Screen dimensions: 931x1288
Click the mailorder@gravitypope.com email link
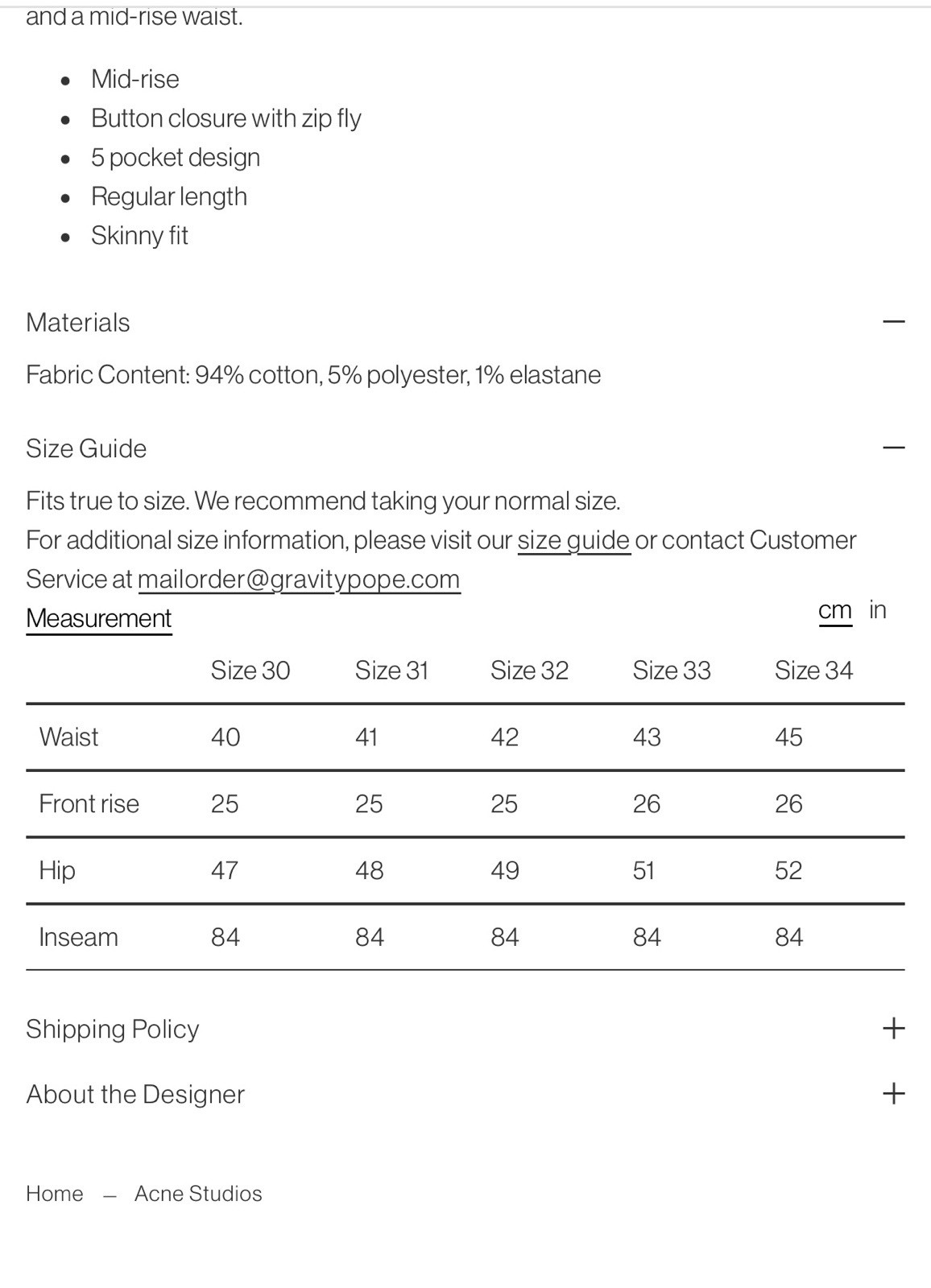(x=299, y=579)
